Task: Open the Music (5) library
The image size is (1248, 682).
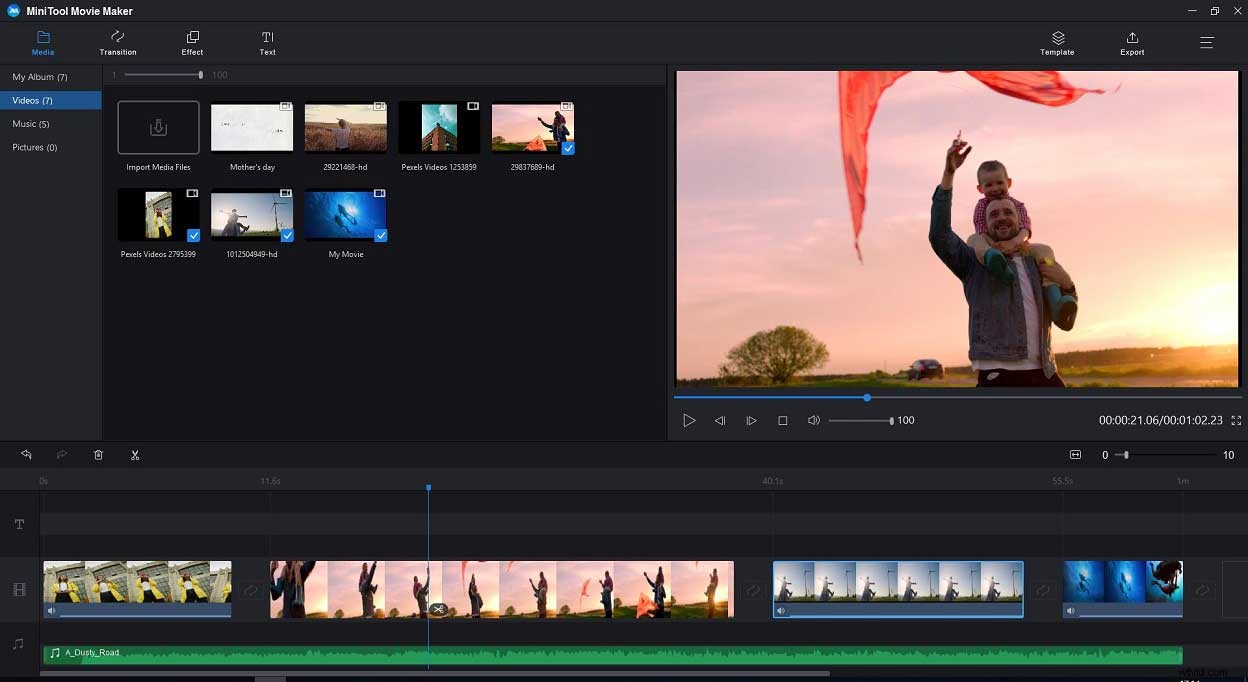Action: click(x=31, y=123)
